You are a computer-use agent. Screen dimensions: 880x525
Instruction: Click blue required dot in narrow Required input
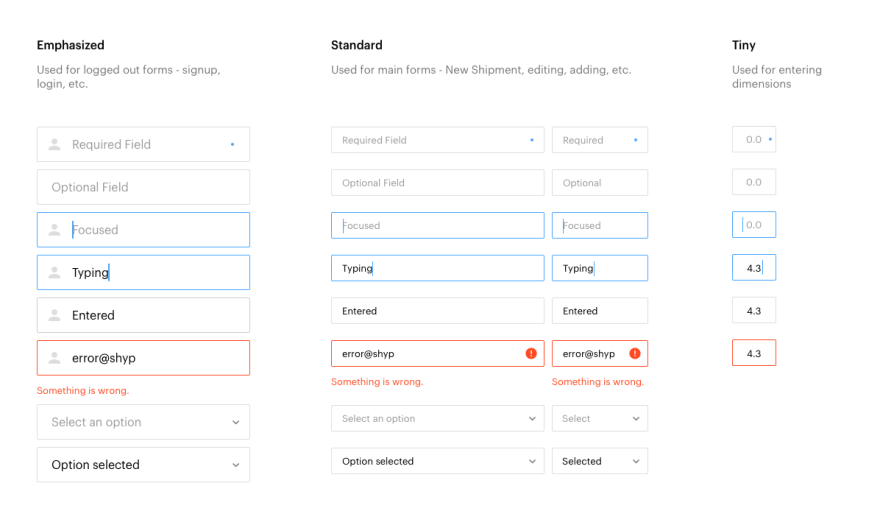tap(635, 140)
